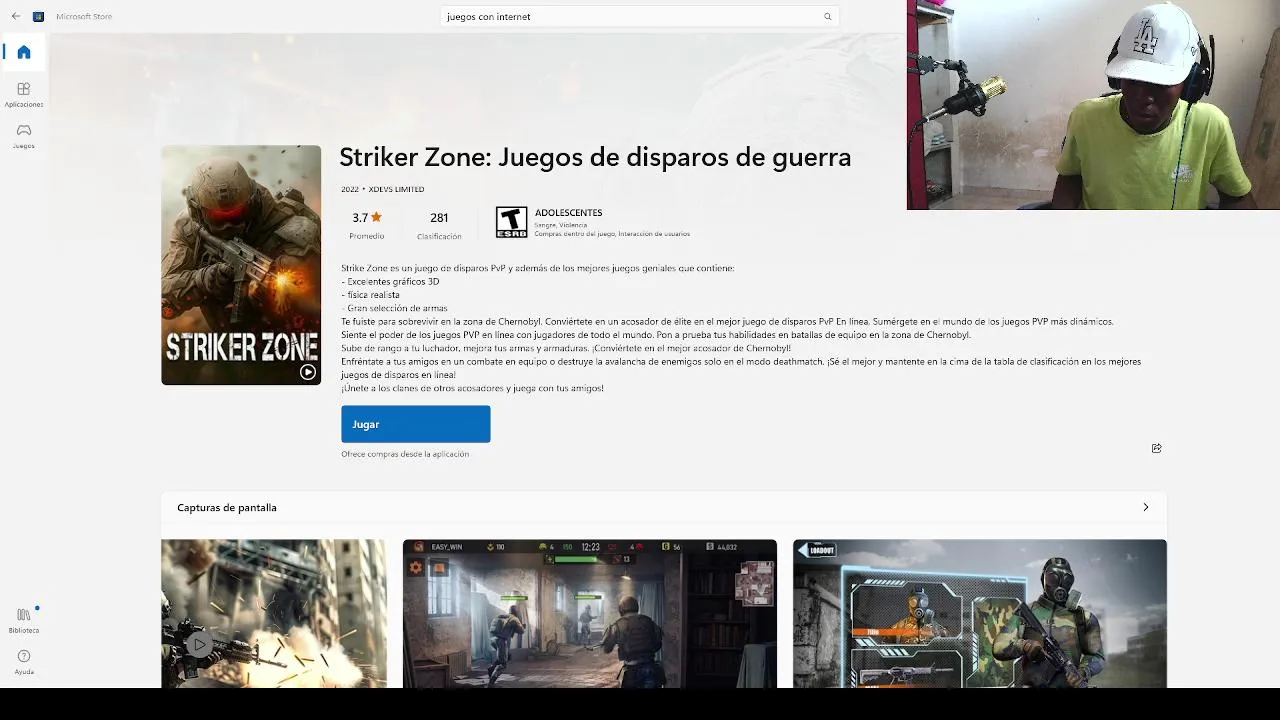This screenshot has width=1280, height=720.
Task: Open the Home tab in sidebar
Action: coord(24,52)
